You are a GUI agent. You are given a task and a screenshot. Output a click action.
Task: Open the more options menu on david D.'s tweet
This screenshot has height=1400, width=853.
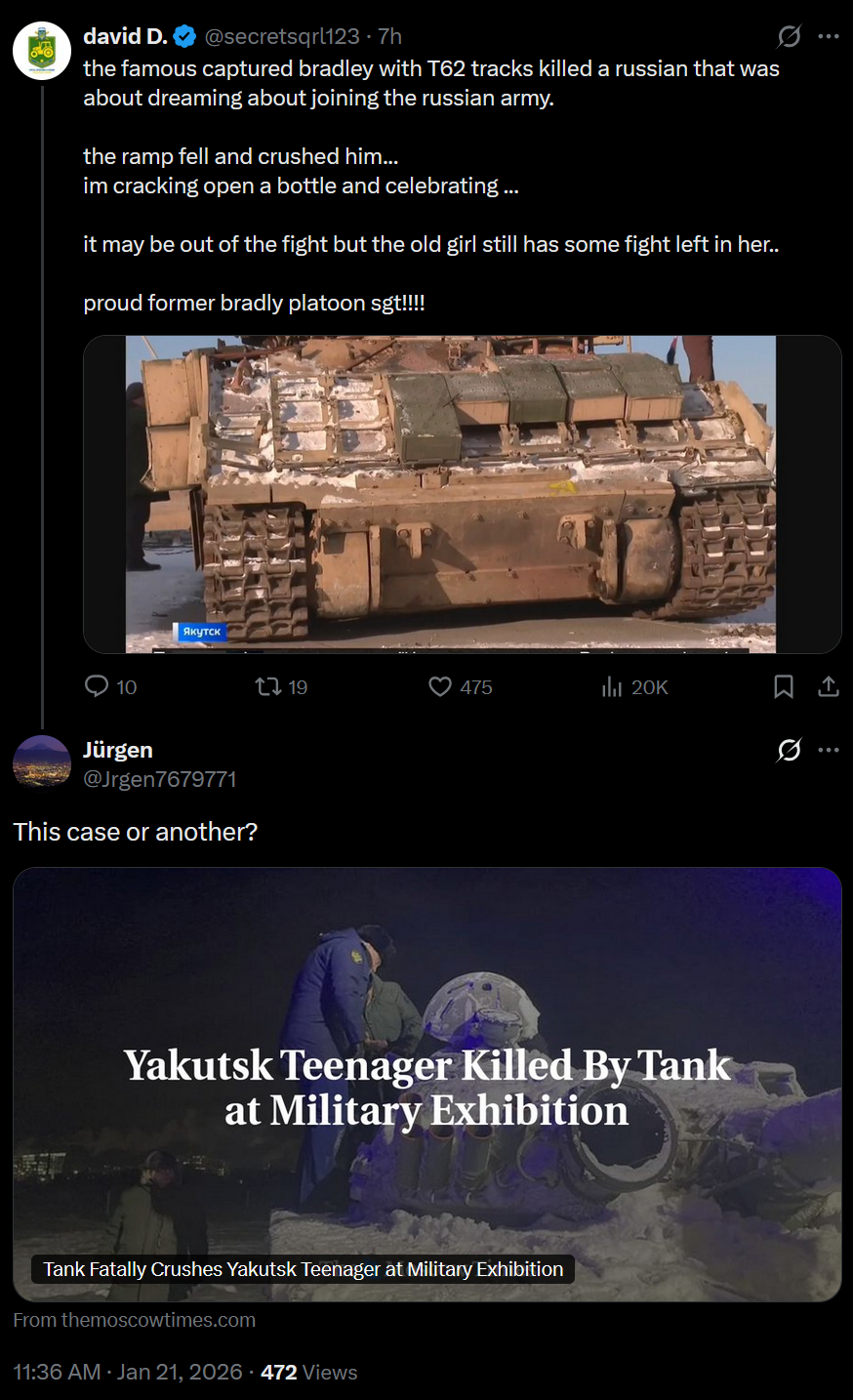tap(829, 37)
